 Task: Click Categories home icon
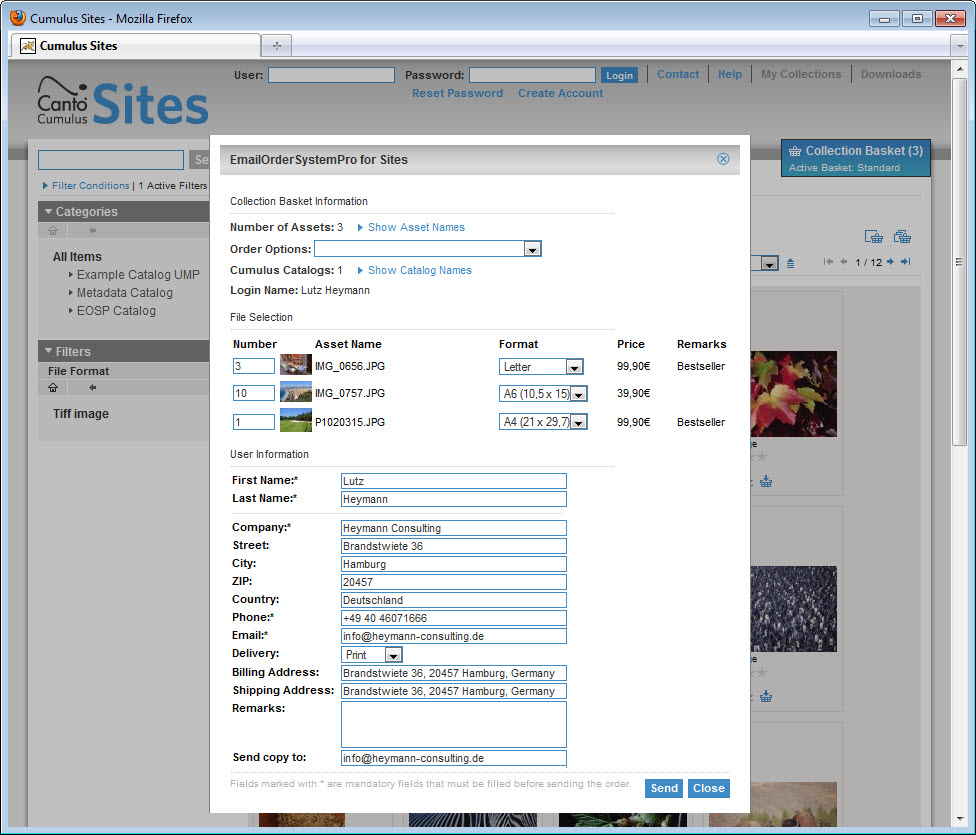point(53,230)
